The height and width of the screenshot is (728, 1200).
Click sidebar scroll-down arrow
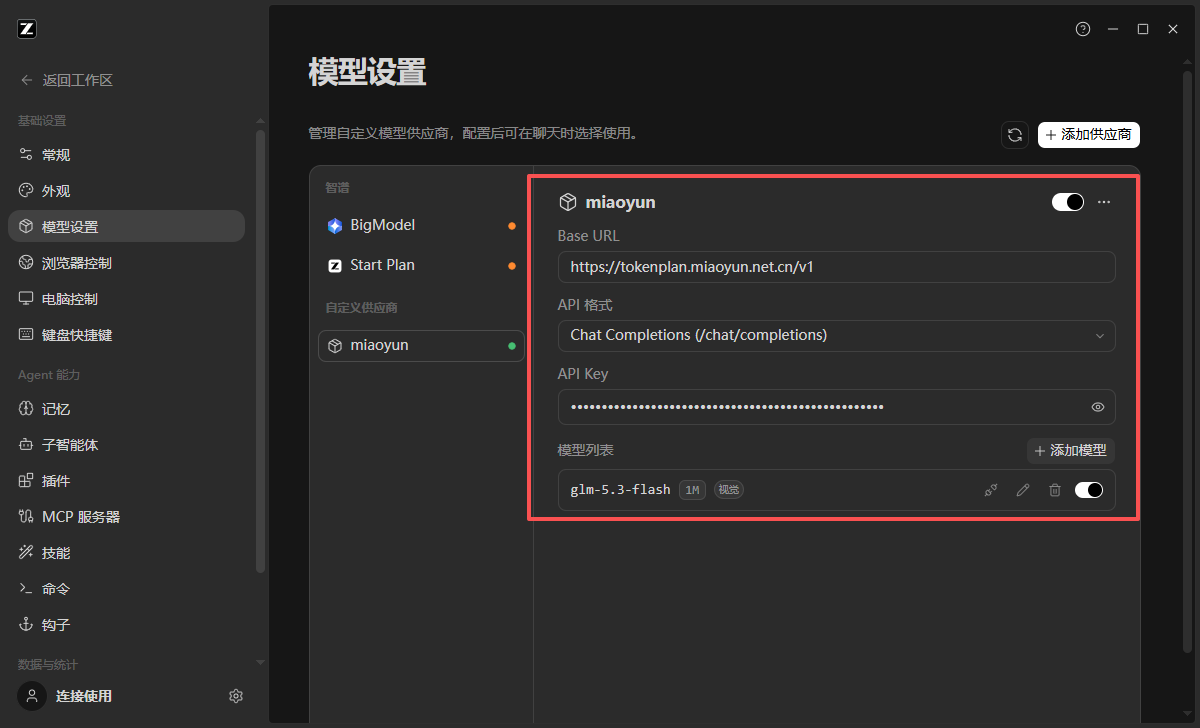click(x=261, y=662)
